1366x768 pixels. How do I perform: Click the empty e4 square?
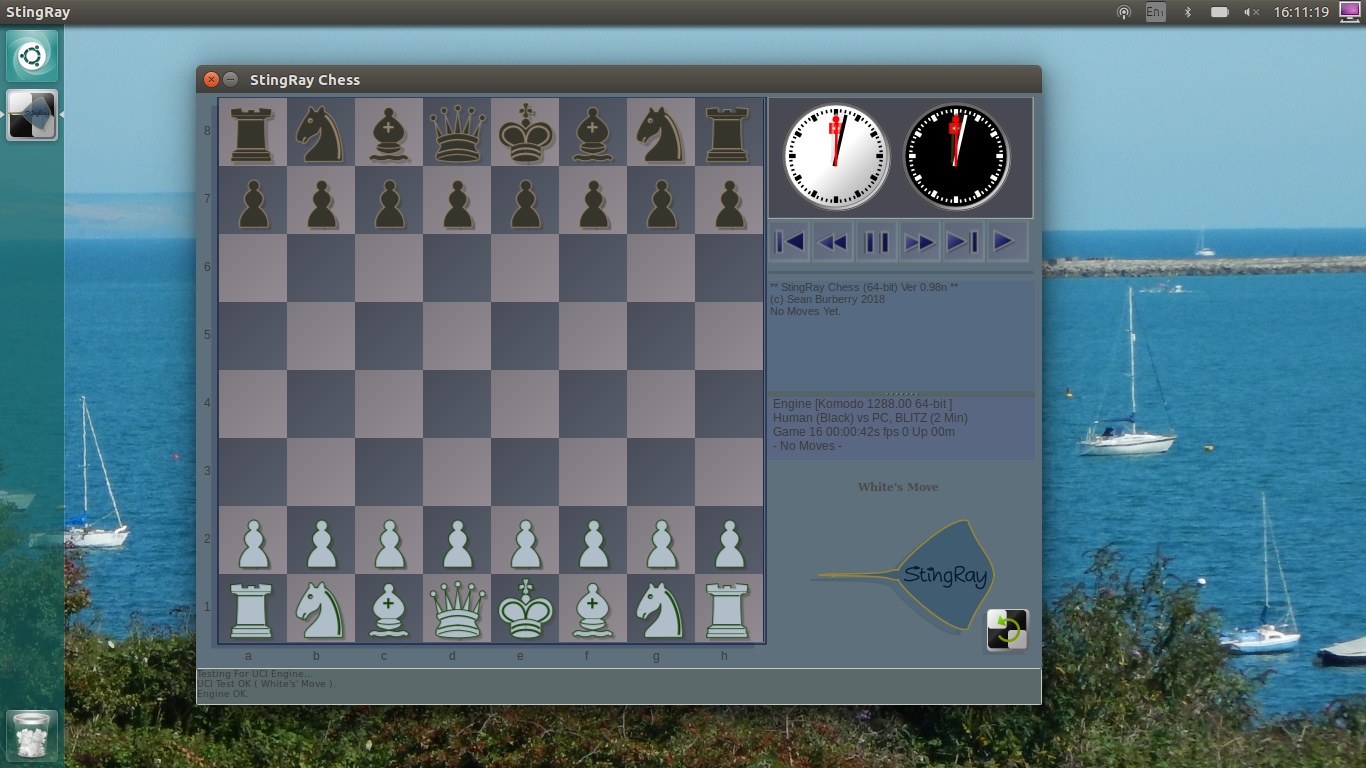point(525,404)
